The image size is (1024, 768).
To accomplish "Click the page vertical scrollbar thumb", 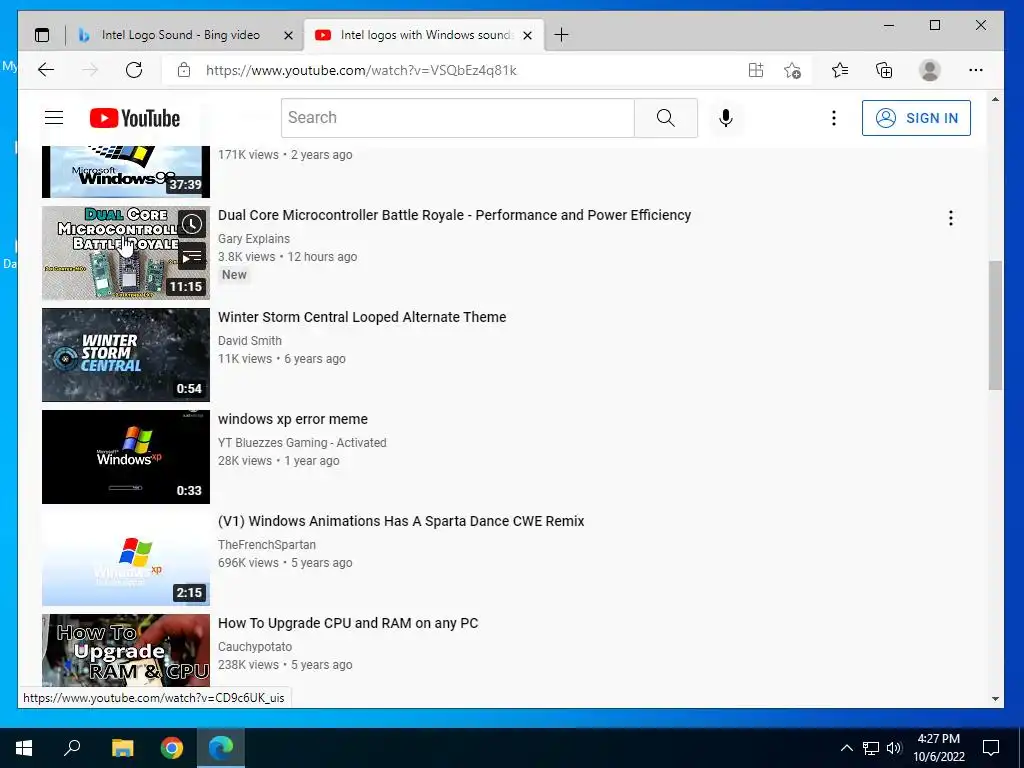I will coord(995,325).
